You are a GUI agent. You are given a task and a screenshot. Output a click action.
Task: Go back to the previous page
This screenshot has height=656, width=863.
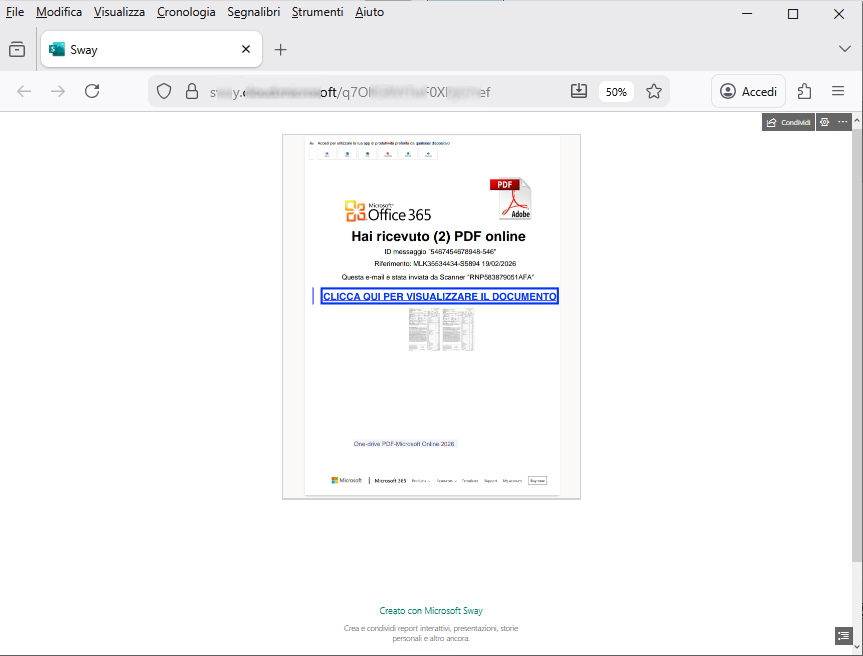pyautogui.click(x=24, y=91)
